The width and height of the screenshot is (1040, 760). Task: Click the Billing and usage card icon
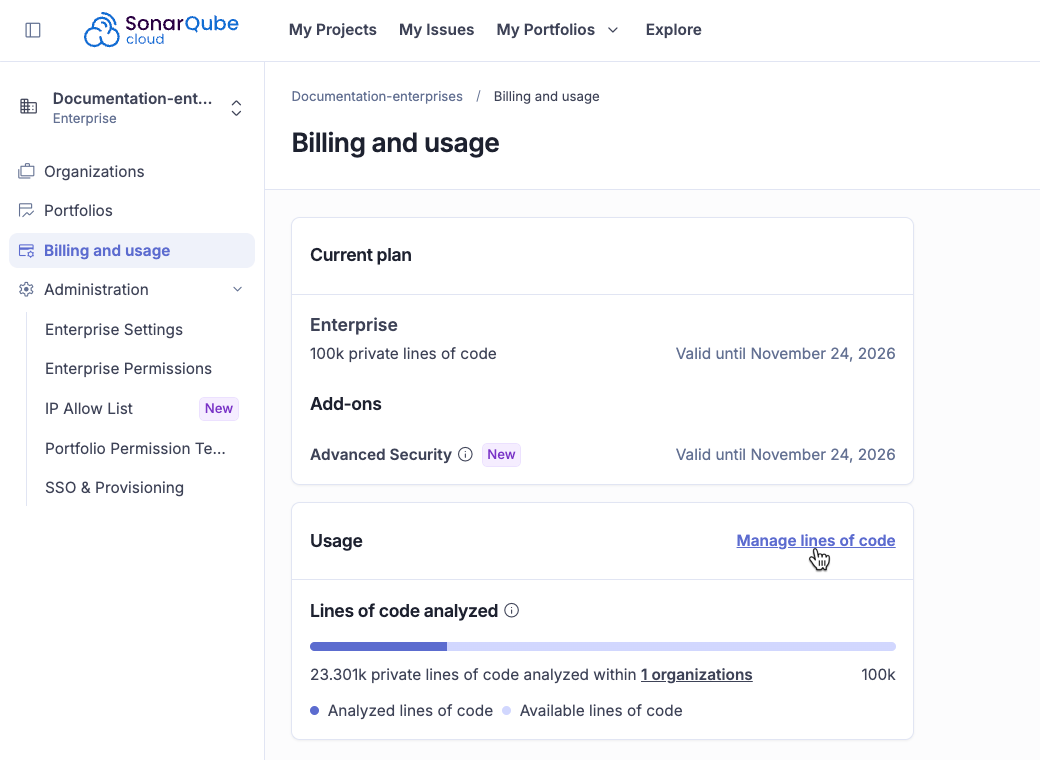click(27, 251)
